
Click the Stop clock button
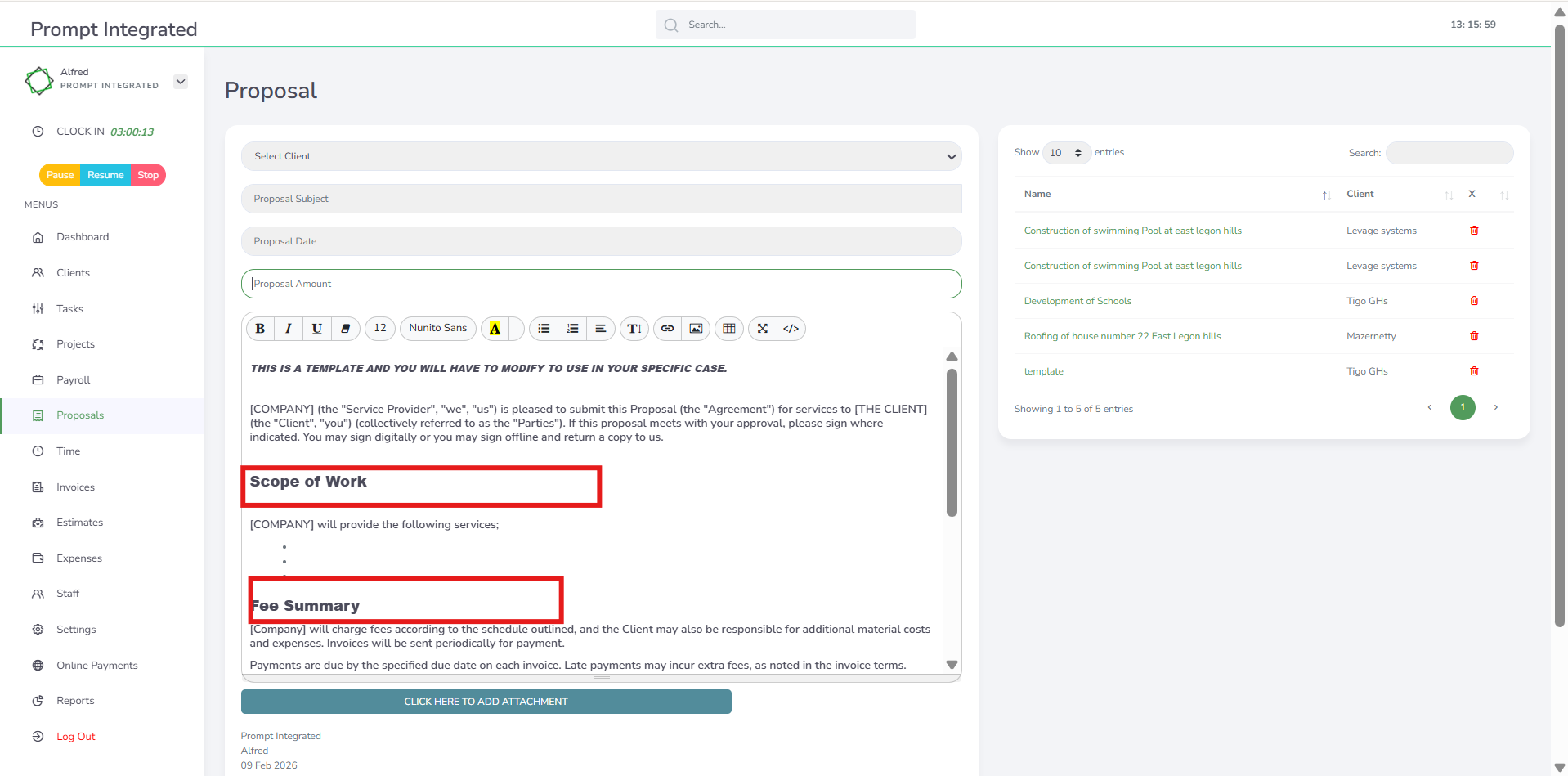click(148, 175)
